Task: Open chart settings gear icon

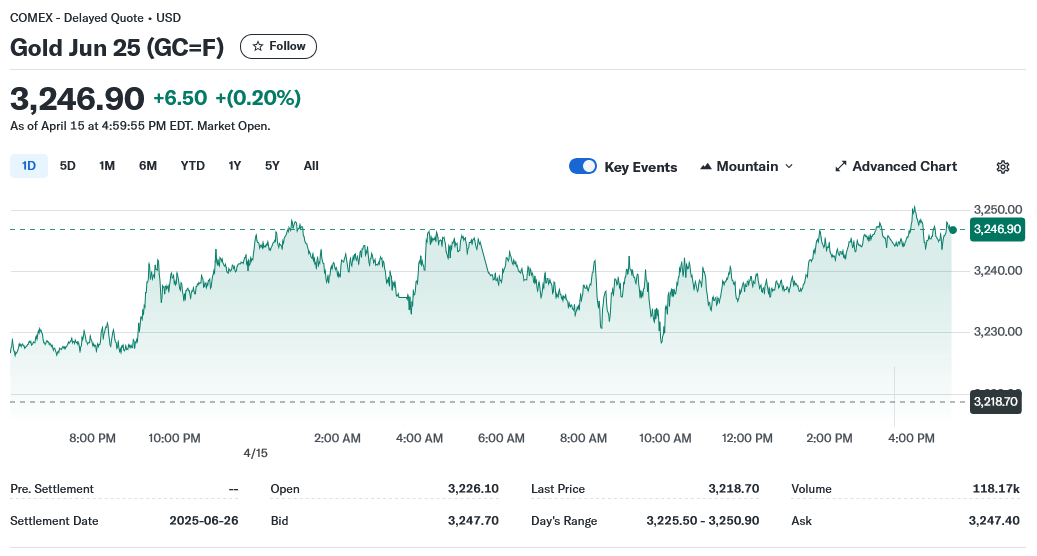Action: point(1003,167)
